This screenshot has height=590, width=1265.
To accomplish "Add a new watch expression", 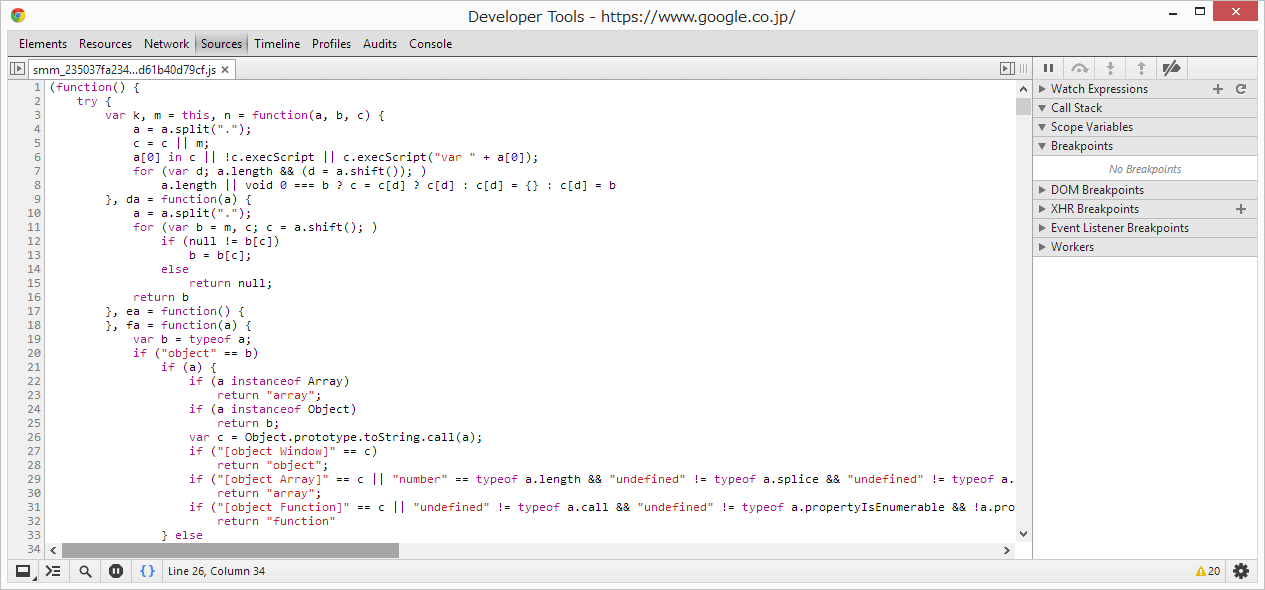I will [1218, 89].
